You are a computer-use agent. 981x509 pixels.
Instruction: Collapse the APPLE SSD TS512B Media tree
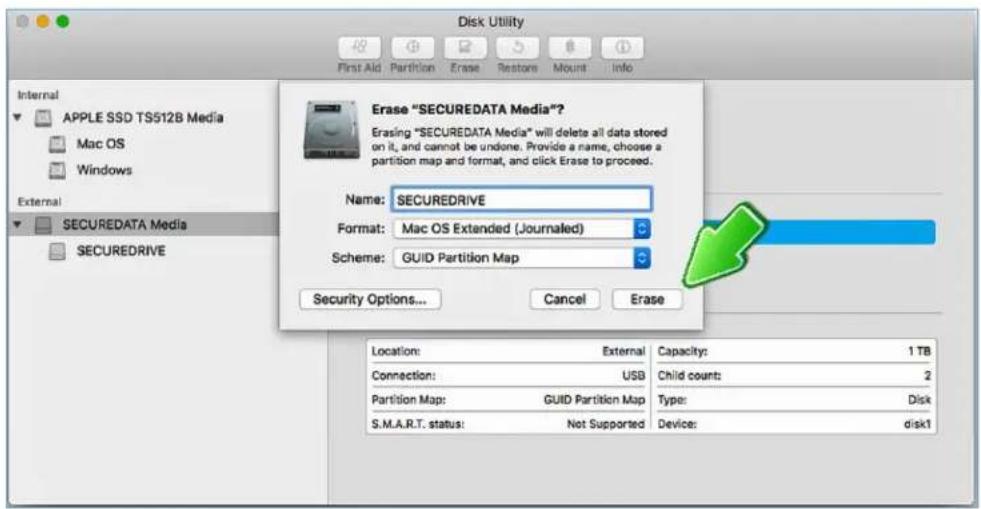click(18, 118)
